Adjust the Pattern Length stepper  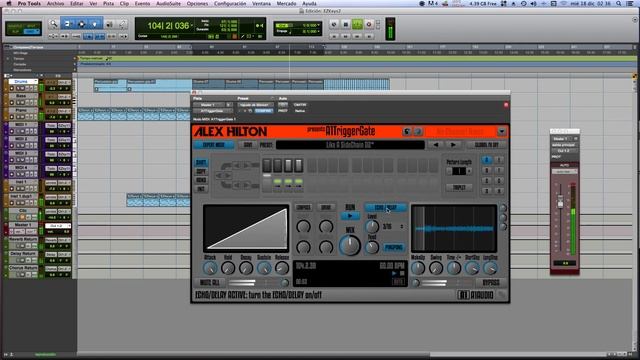click(x=459, y=171)
